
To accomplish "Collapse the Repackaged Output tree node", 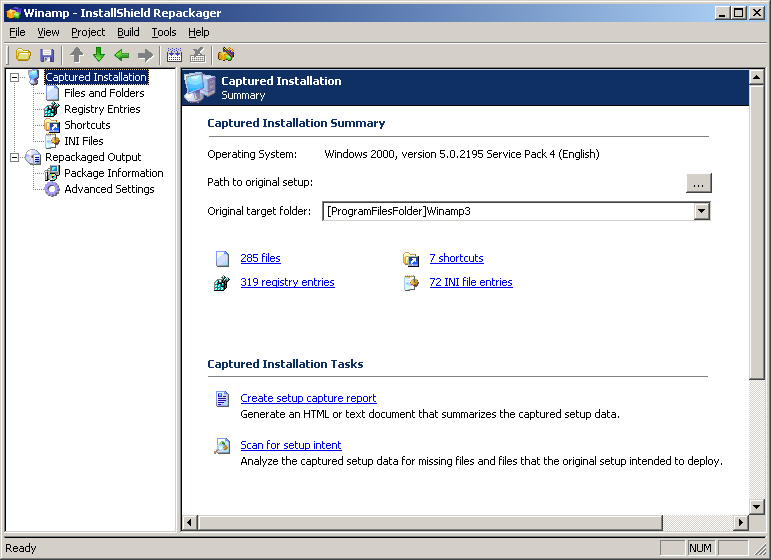I will pyautogui.click(x=14, y=157).
